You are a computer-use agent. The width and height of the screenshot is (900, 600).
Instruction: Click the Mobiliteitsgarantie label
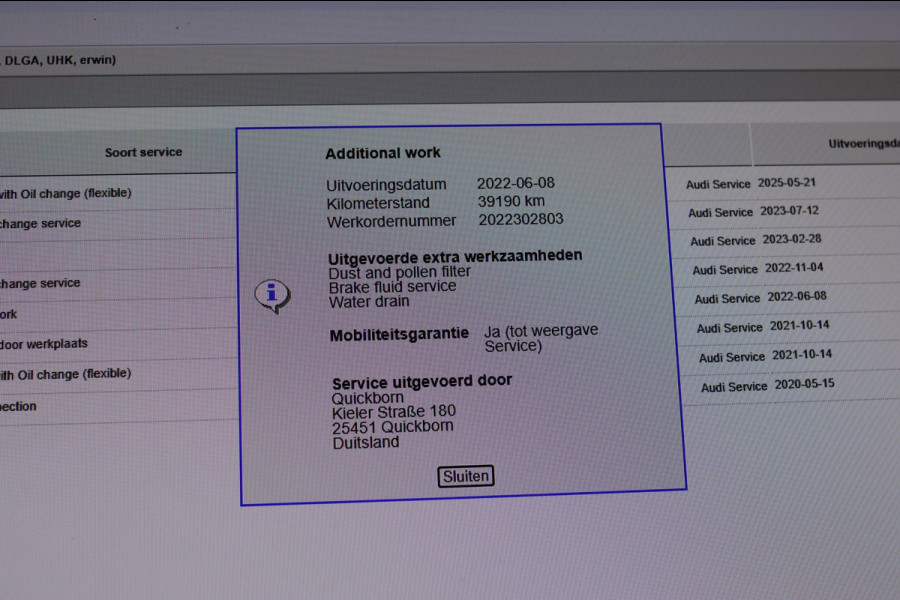[399, 335]
